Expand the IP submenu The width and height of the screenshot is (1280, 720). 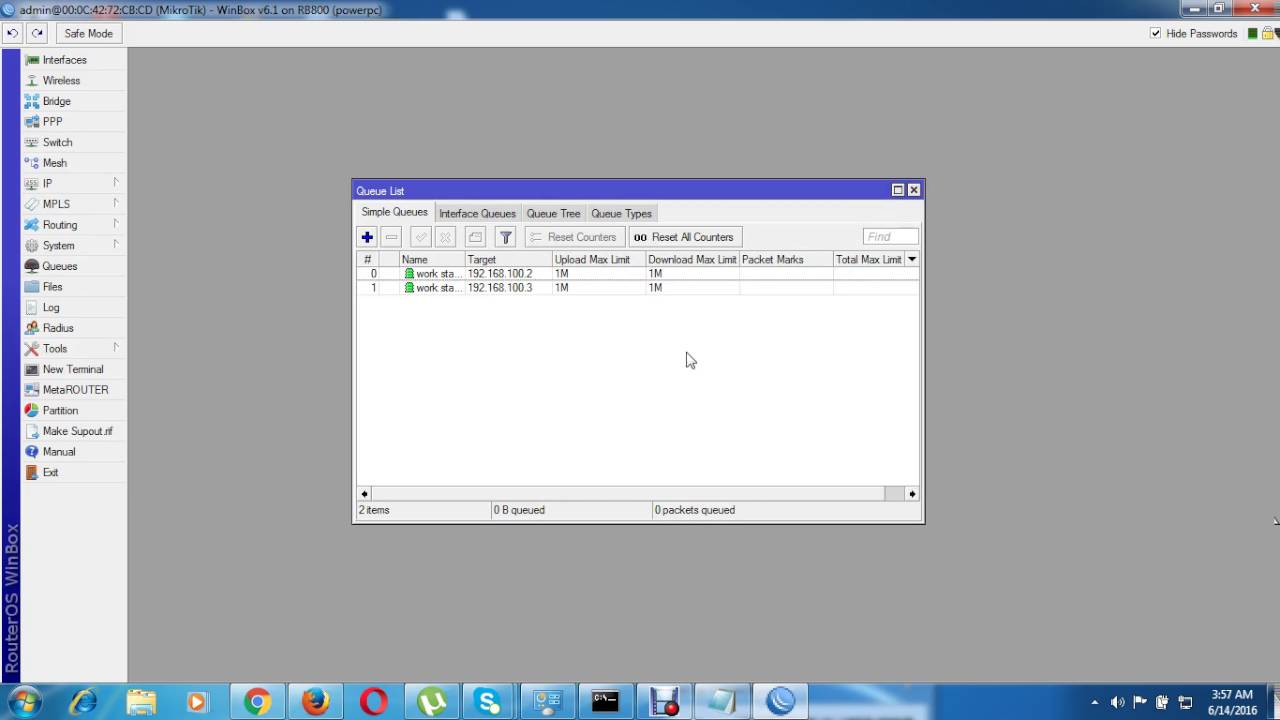[72, 184]
